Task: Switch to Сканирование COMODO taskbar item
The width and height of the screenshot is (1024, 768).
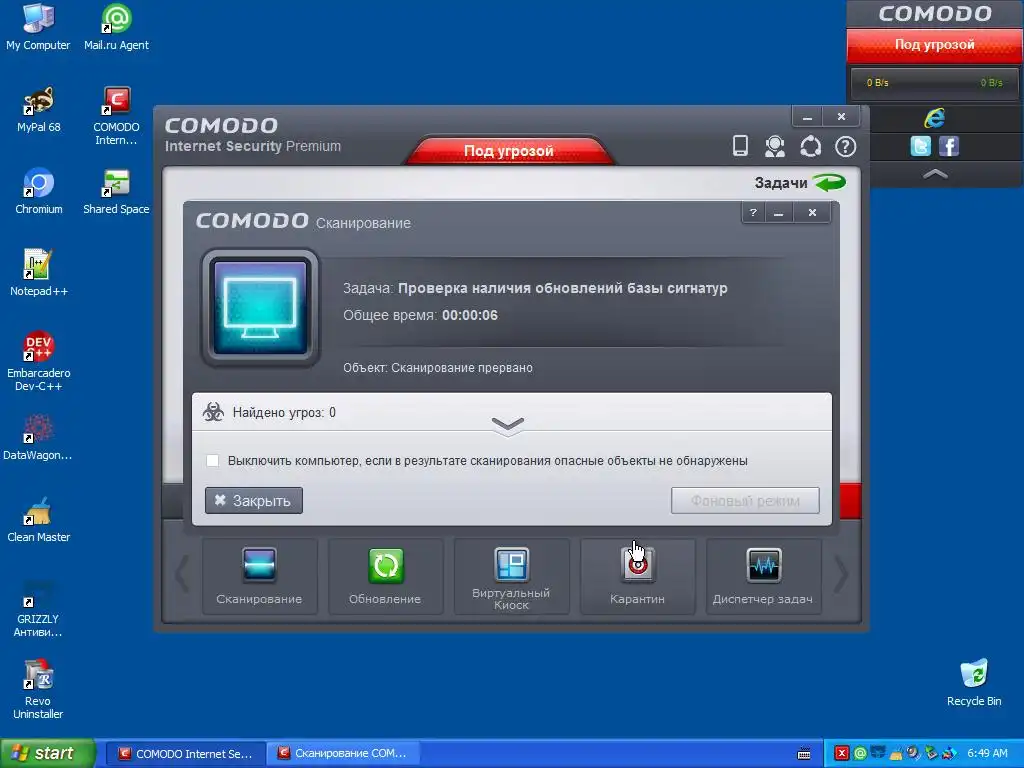Action: (344, 754)
